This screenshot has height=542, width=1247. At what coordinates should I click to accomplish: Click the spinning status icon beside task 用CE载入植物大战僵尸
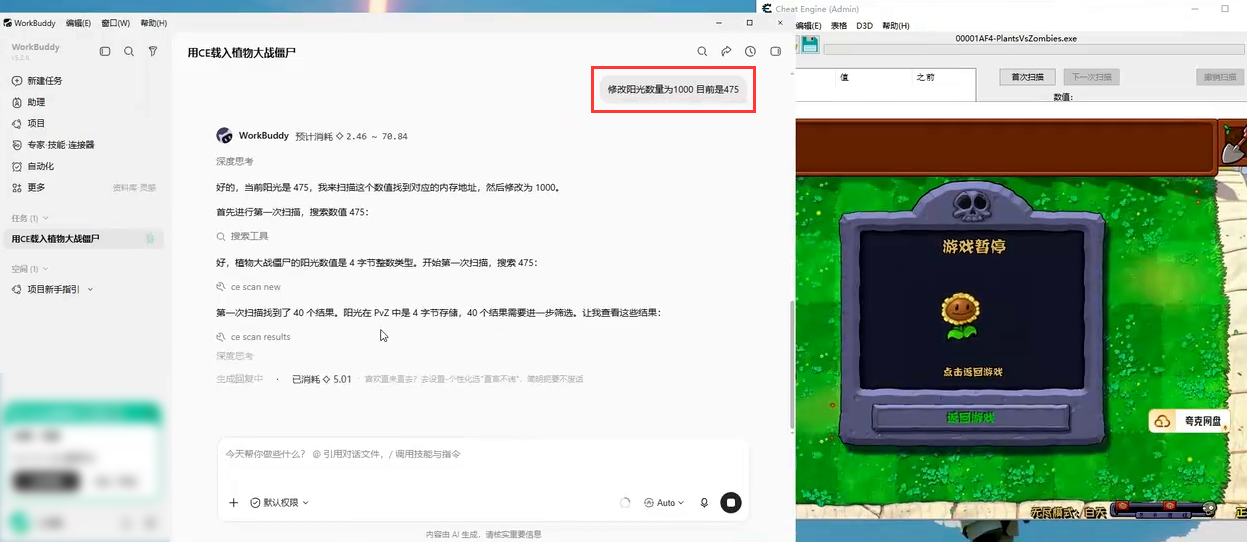tap(150, 239)
